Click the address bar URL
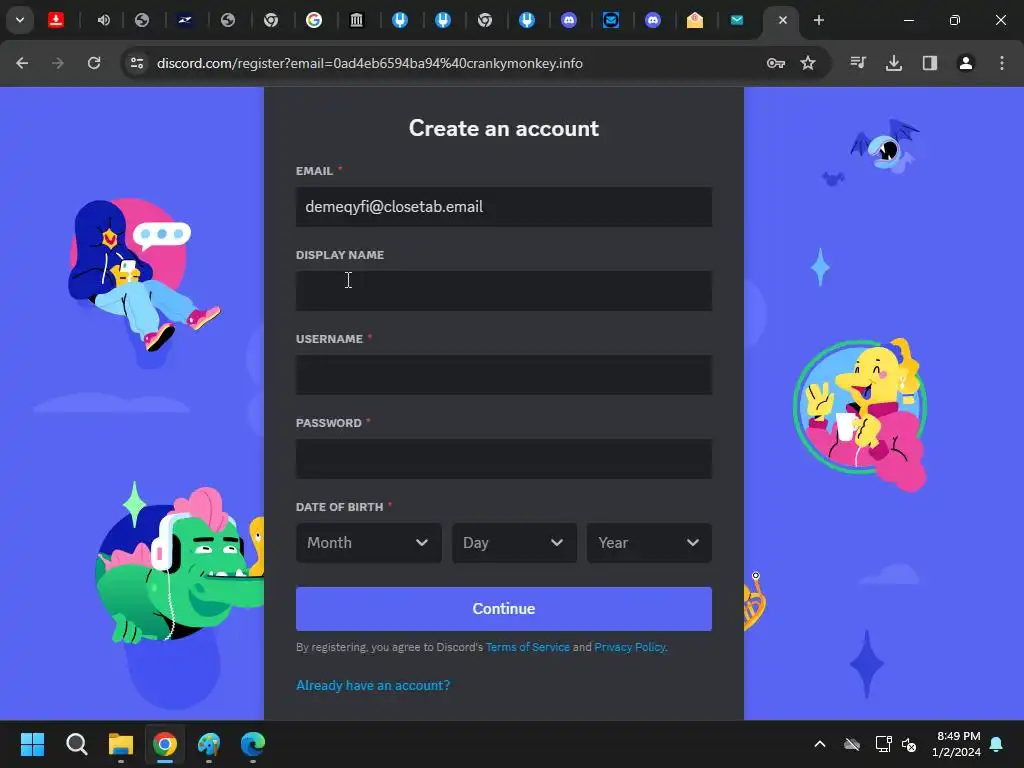 tap(370, 63)
